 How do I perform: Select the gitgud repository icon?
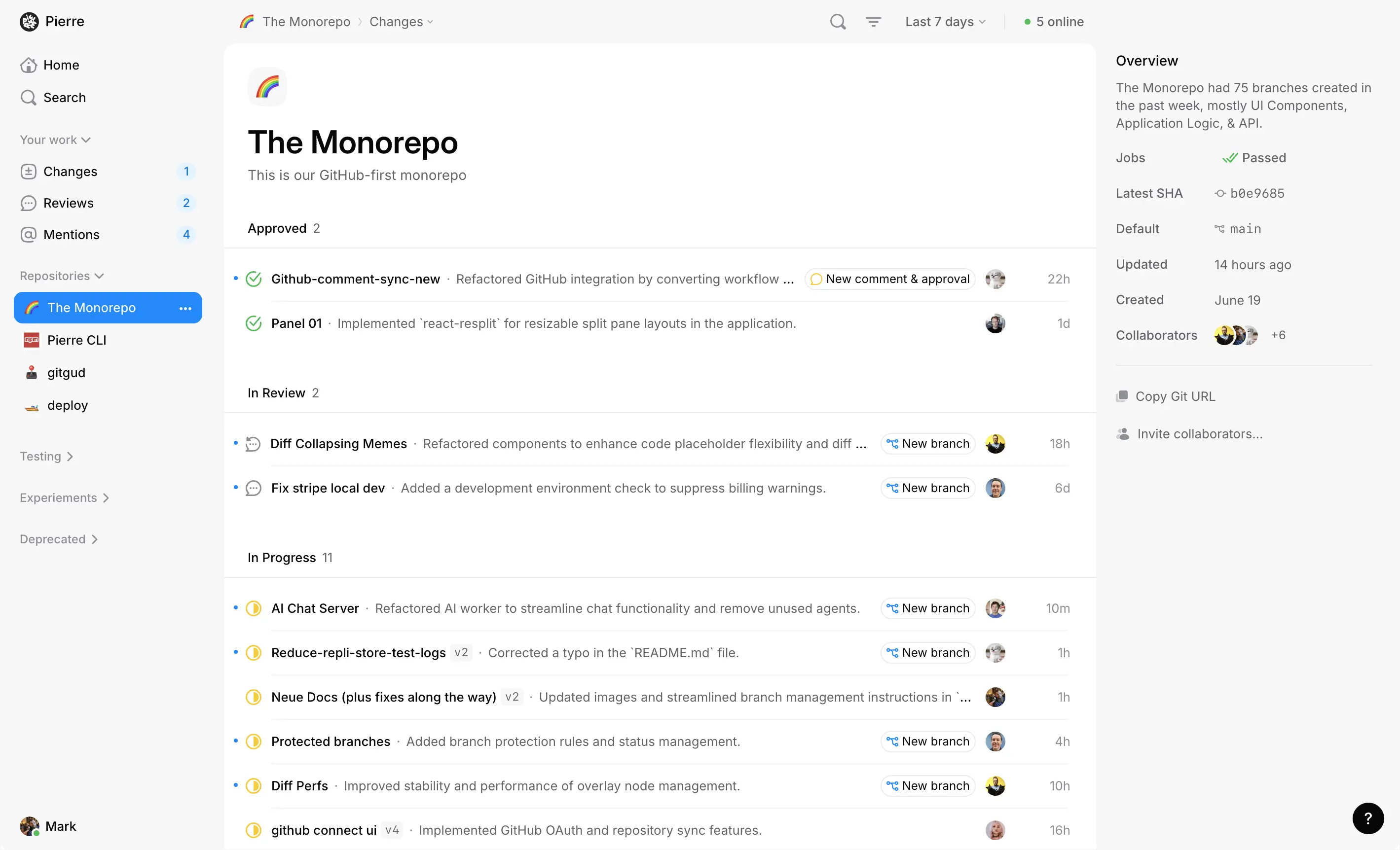(31, 372)
